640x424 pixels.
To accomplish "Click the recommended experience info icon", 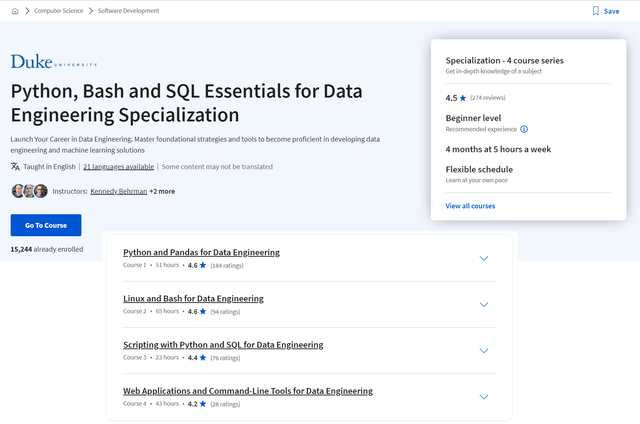I will click(x=524, y=129).
